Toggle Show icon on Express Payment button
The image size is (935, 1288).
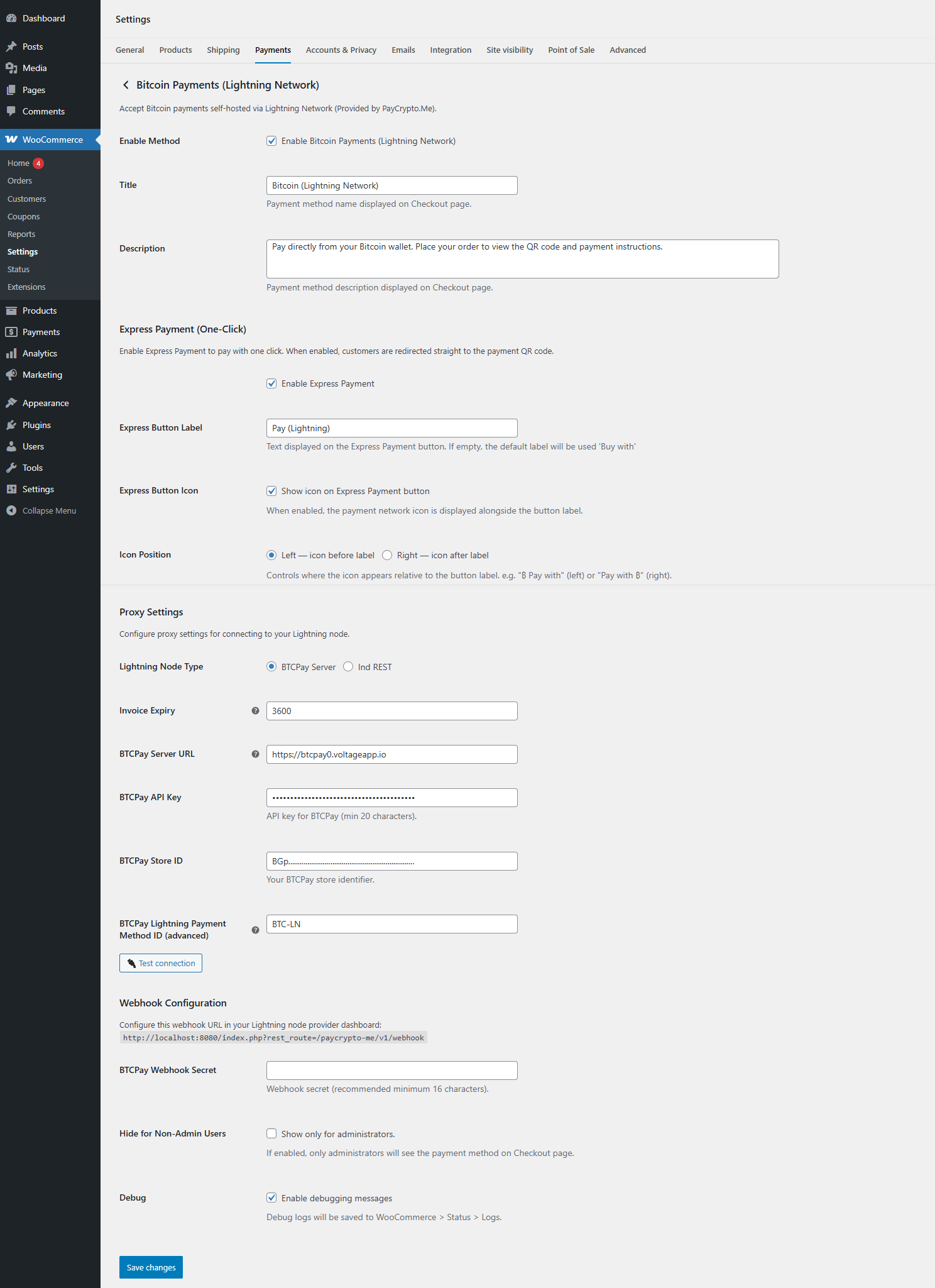tap(271, 491)
